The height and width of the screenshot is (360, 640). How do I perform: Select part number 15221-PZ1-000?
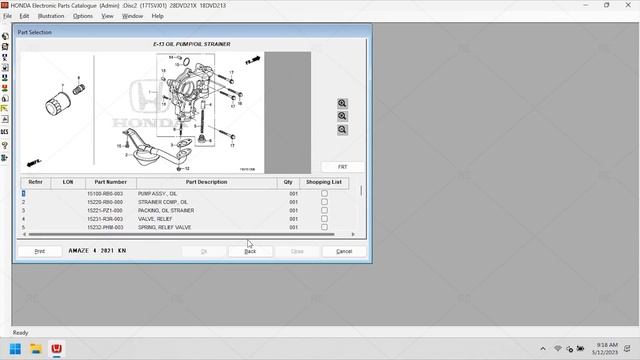pyautogui.click(x=105, y=211)
